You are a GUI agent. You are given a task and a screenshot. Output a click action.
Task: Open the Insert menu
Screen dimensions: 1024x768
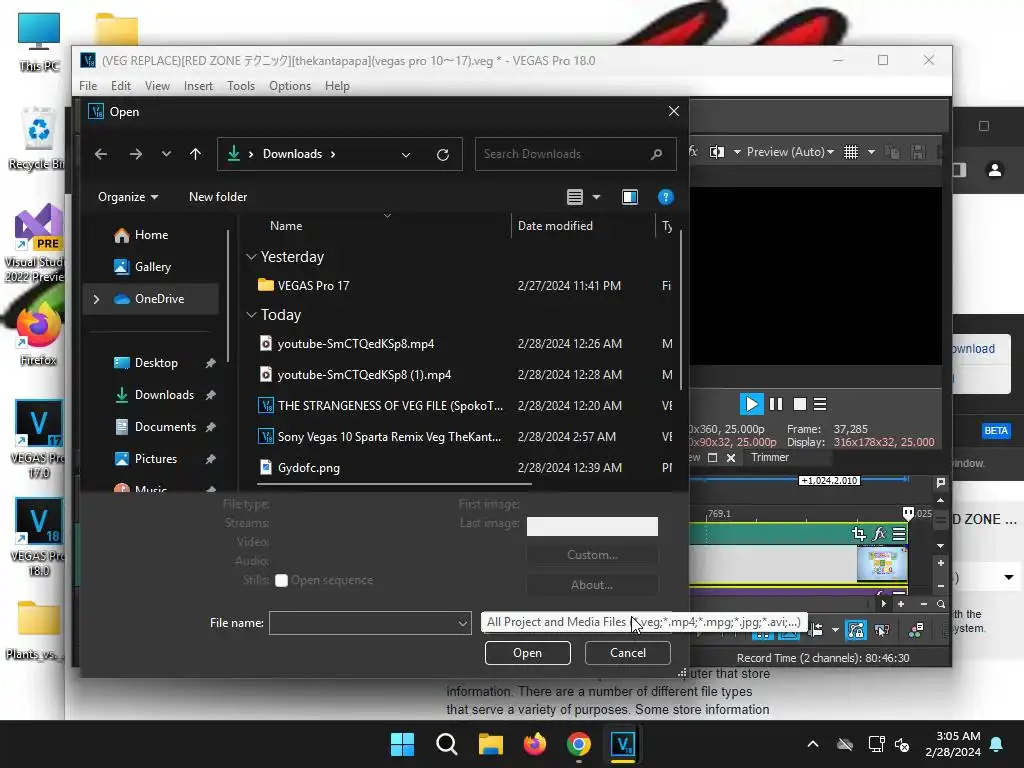click(x=199, y=86)
